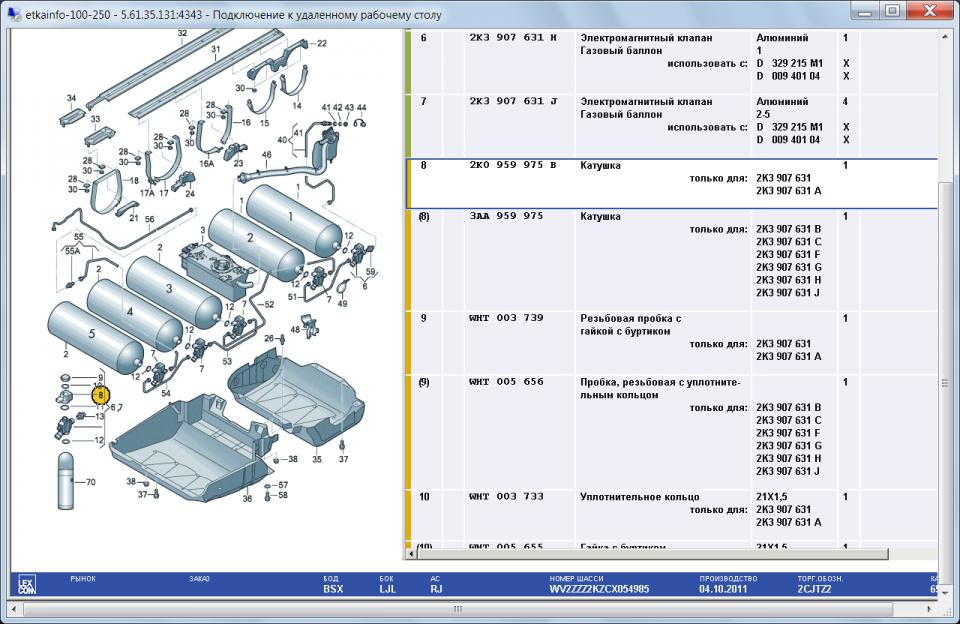
Task: Minimize the remote desktop window
Action: [x=864, y=11]
